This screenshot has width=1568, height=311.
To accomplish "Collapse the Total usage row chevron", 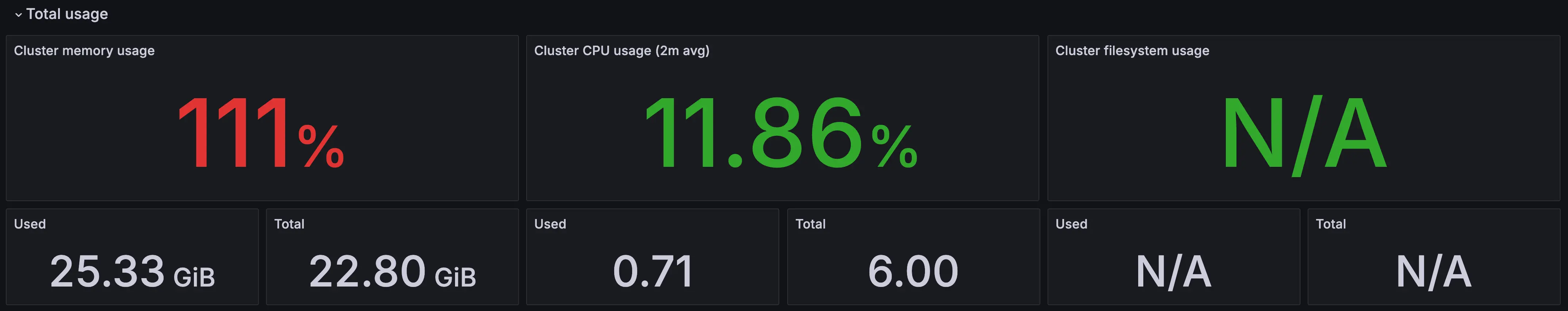I will pyautogui.click(x=18, y=15).
